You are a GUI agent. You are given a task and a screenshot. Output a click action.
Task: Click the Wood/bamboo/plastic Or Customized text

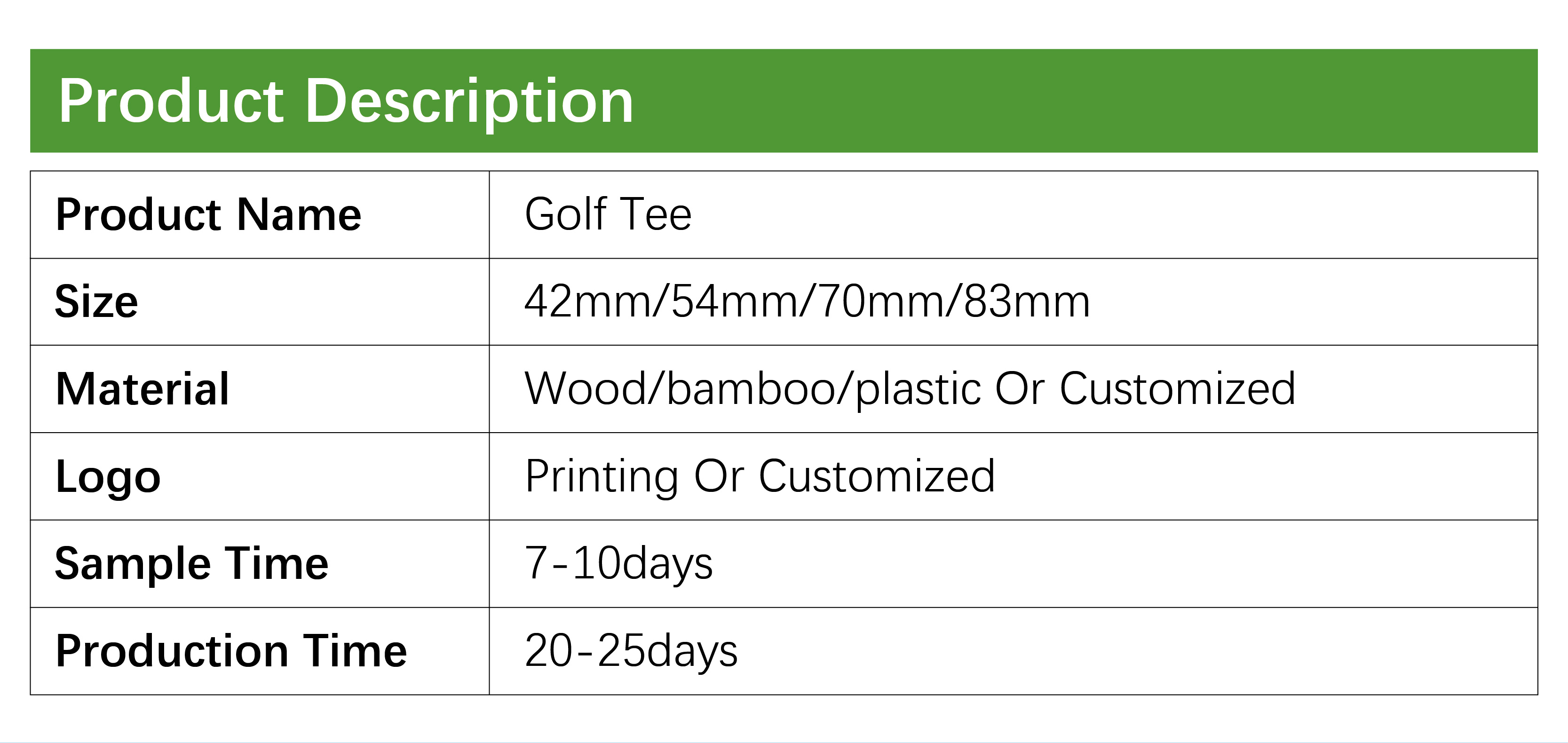point(910,389)
